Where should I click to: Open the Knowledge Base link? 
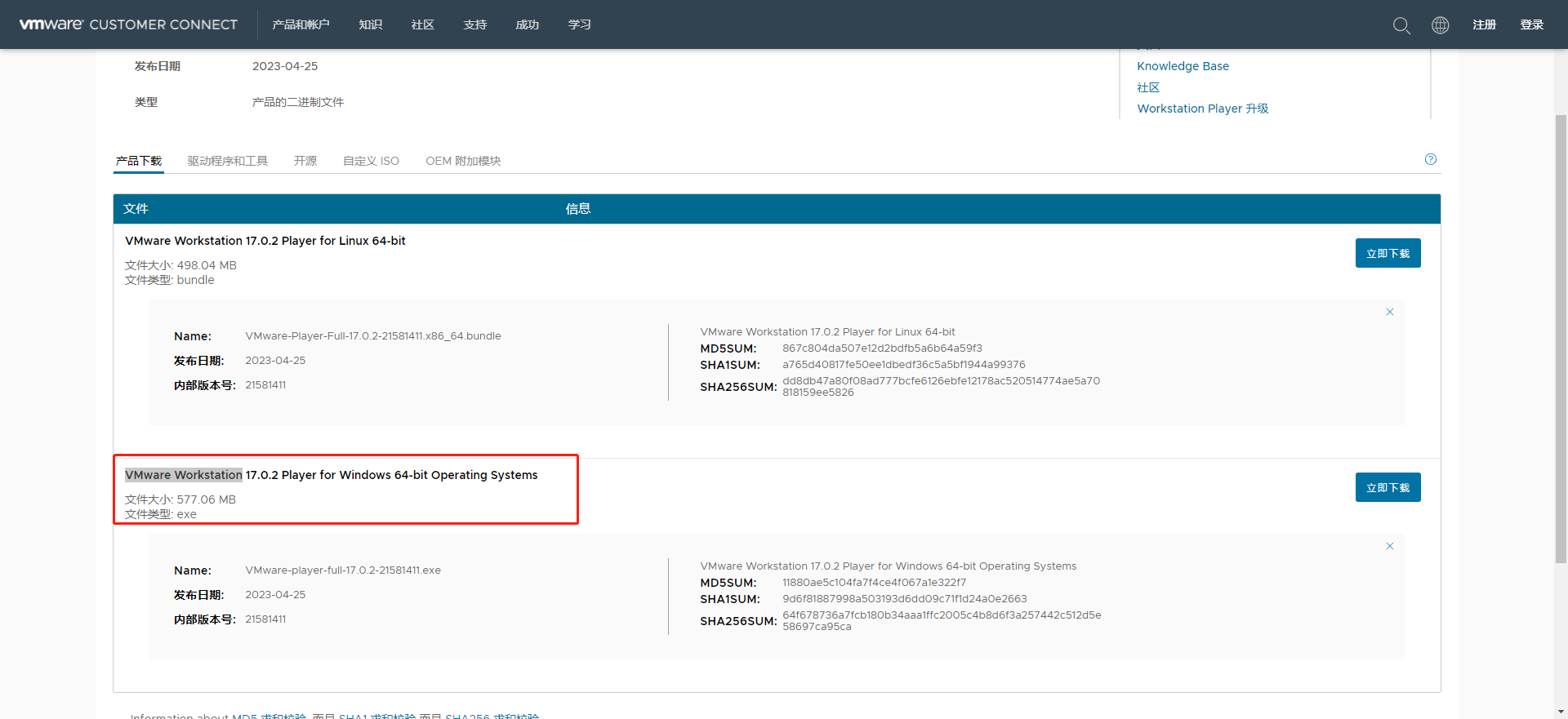tap(1183, 66)
